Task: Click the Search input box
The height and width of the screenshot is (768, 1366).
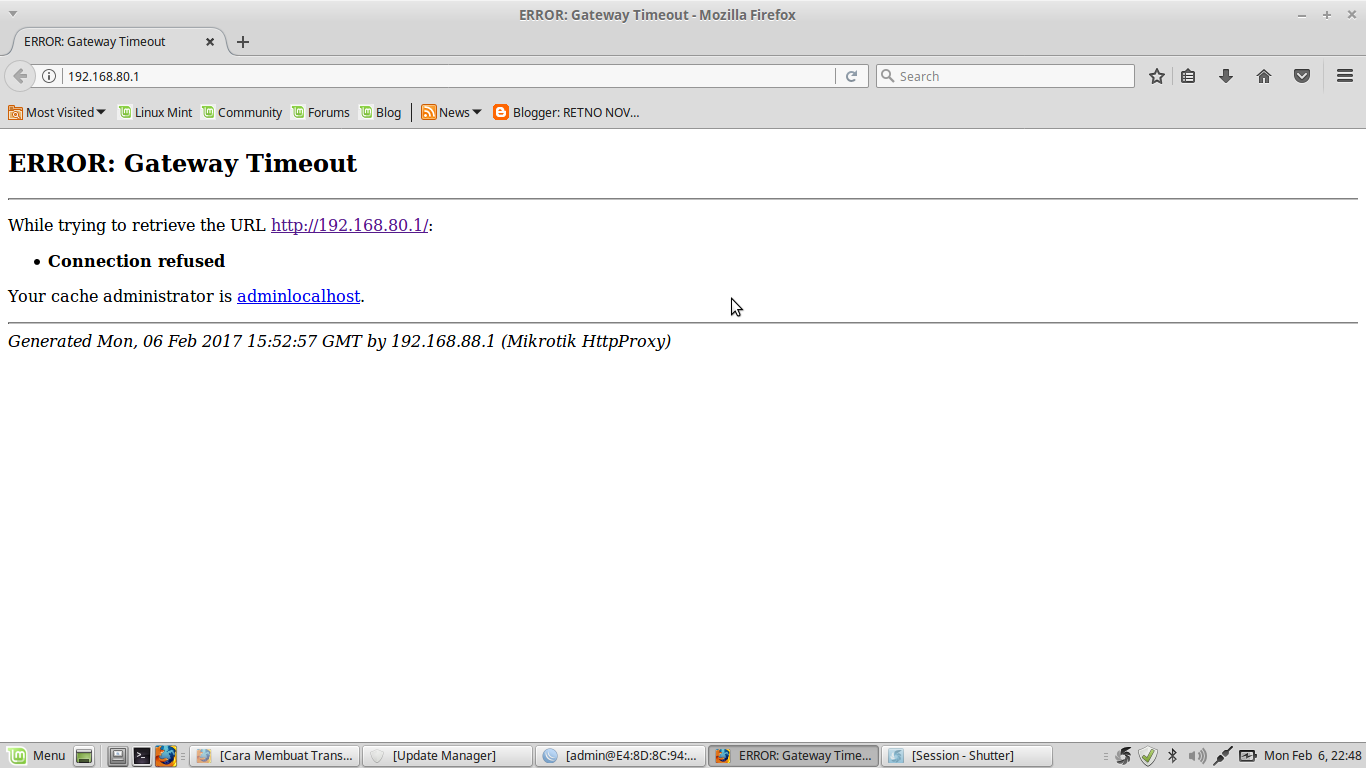Action: pyautogui.click(x=1005, y=76)
